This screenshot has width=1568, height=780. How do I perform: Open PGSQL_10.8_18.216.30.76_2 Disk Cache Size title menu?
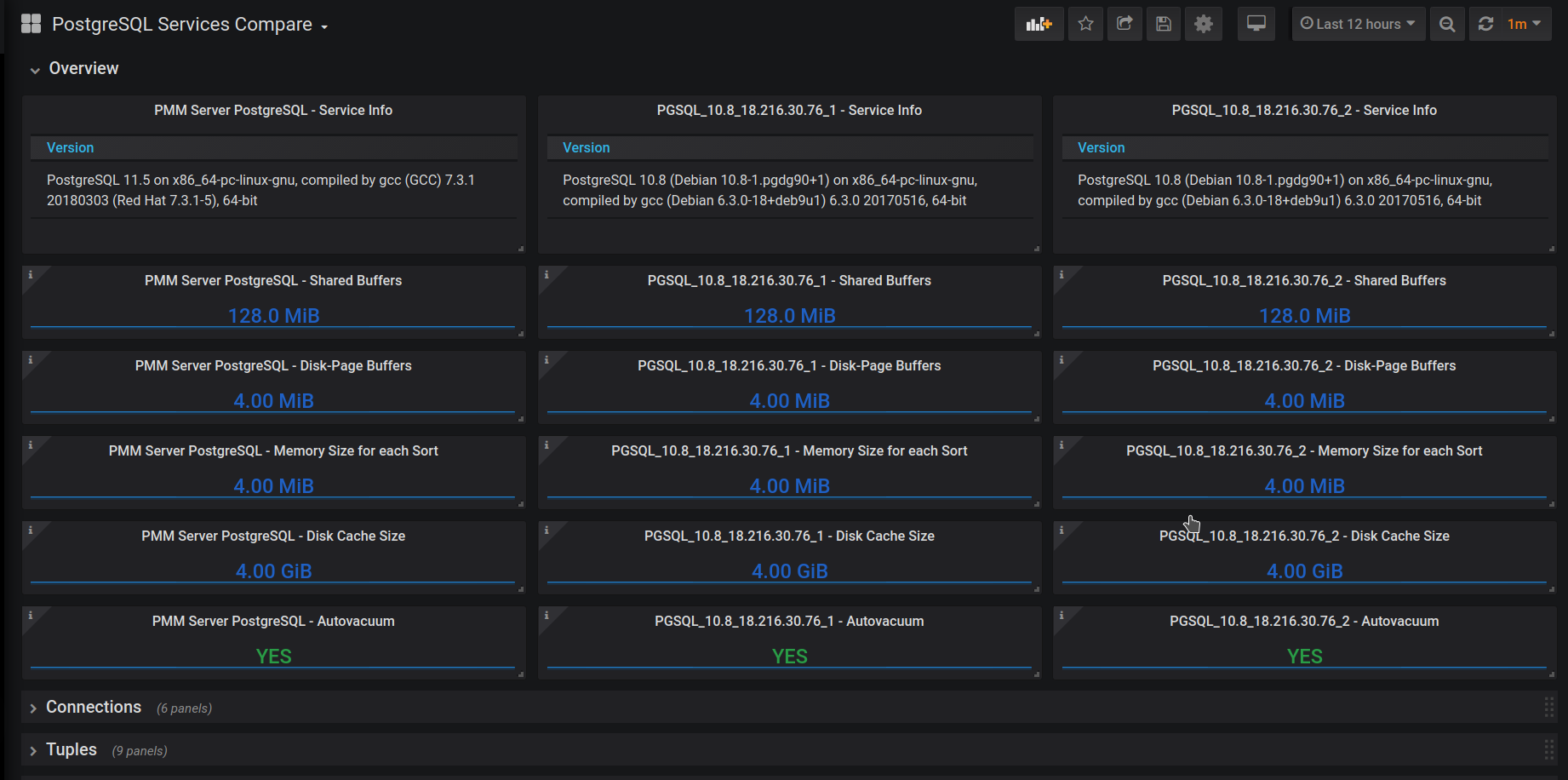pyautogui.click(x=1304, y=536)
